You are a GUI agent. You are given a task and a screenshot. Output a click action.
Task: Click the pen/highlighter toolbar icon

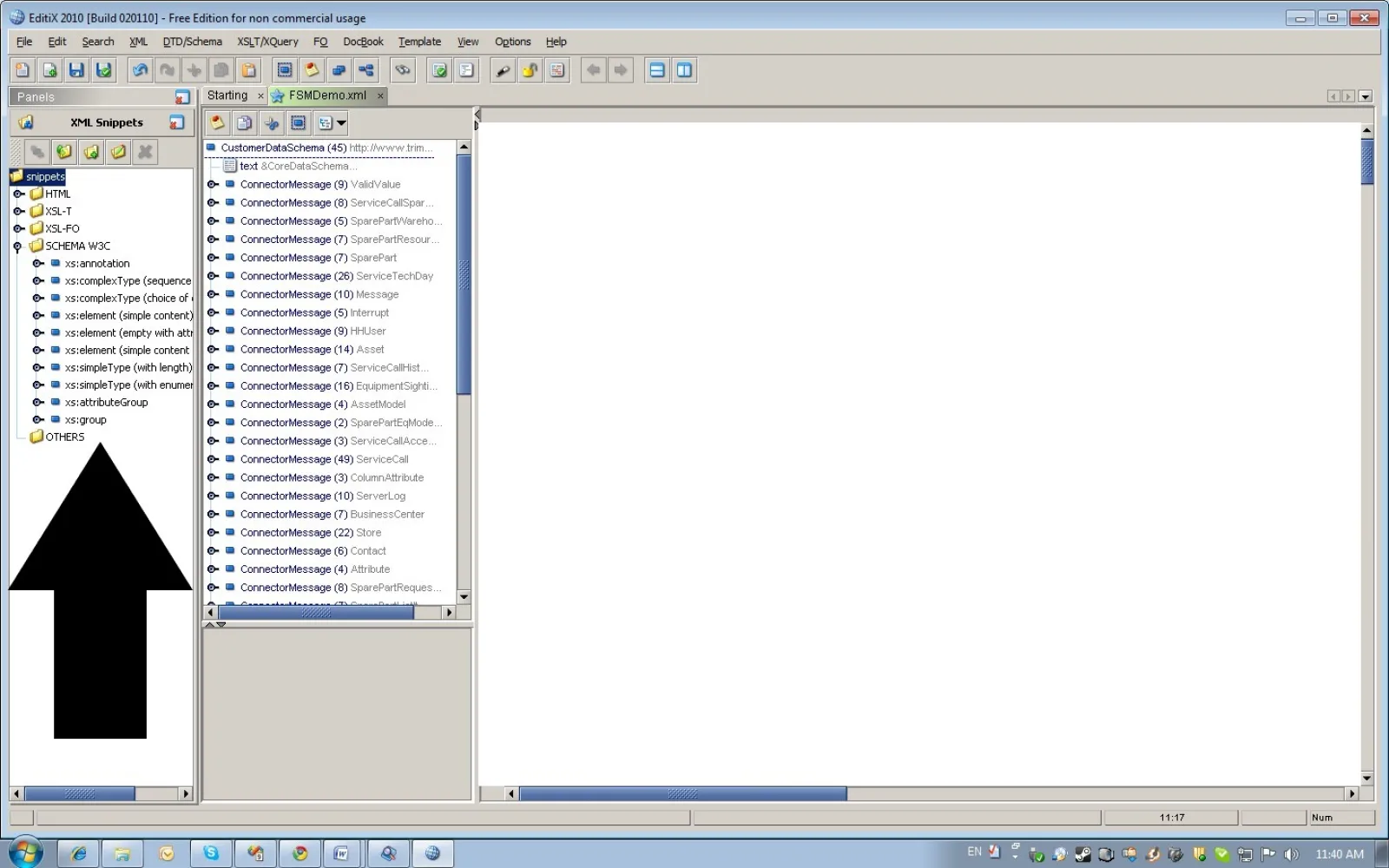click(503, 70)
